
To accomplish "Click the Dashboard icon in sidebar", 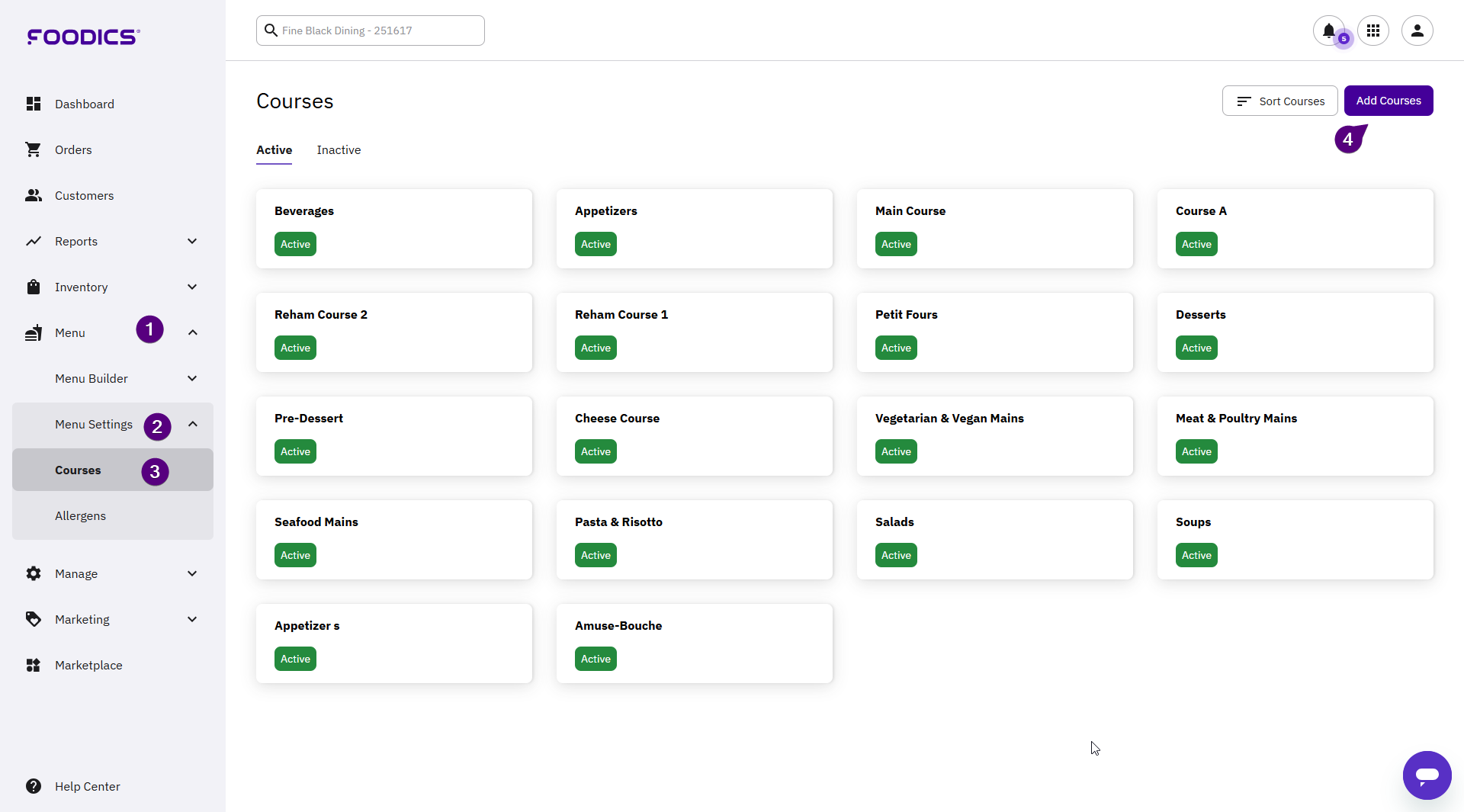I will (34, 104).
